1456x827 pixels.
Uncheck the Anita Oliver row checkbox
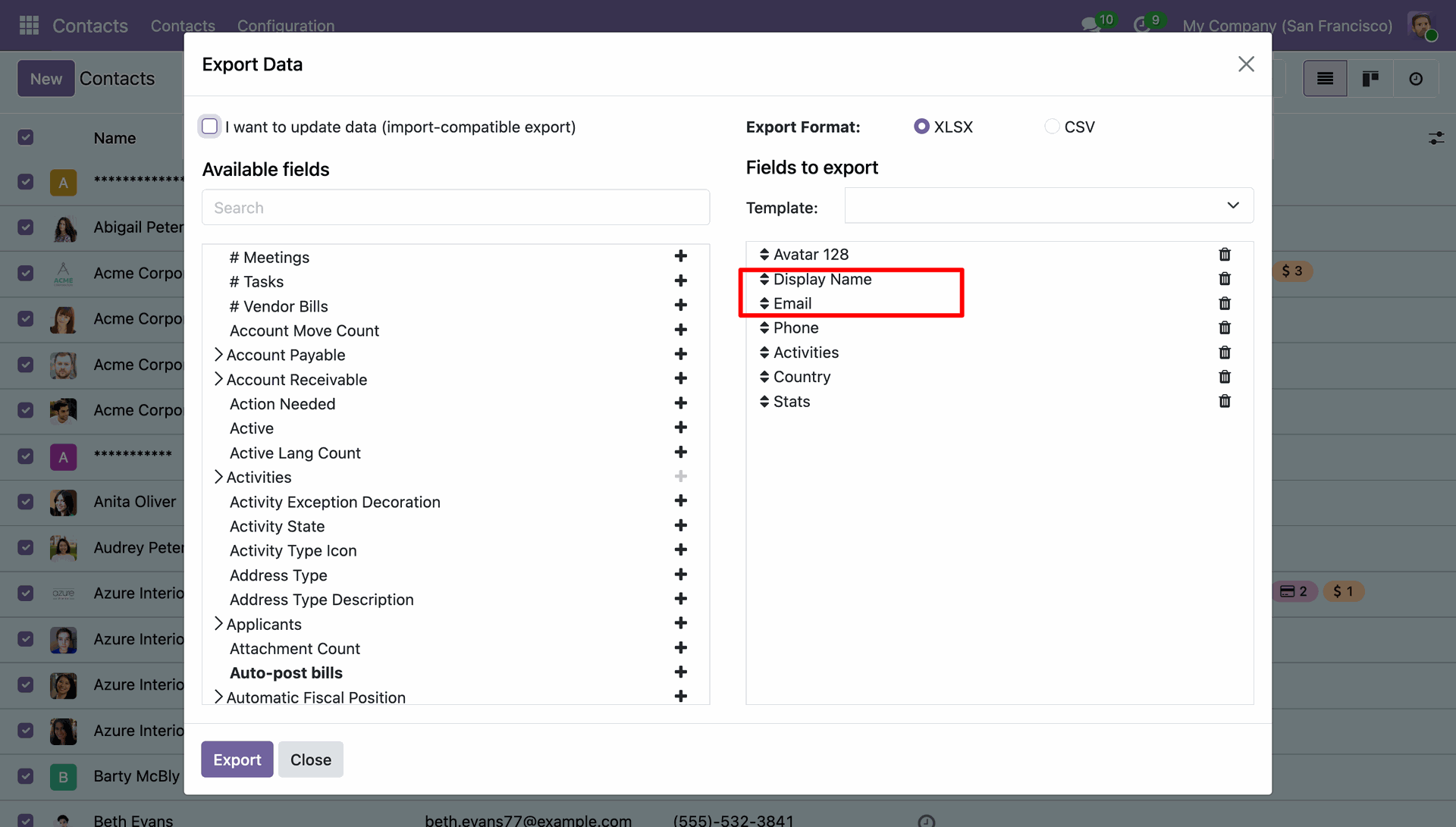pos(26,502)
